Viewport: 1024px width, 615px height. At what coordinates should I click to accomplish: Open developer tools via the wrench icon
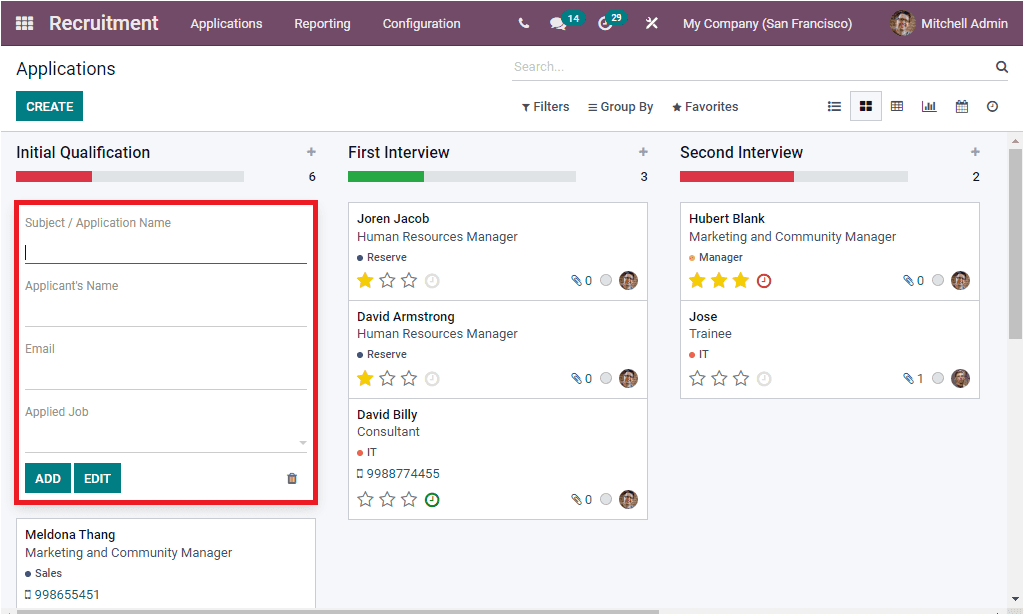(652, 22)
